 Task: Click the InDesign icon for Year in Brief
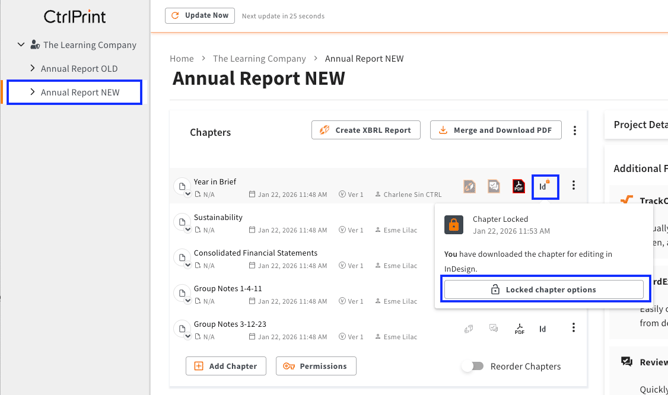[544, 186]
